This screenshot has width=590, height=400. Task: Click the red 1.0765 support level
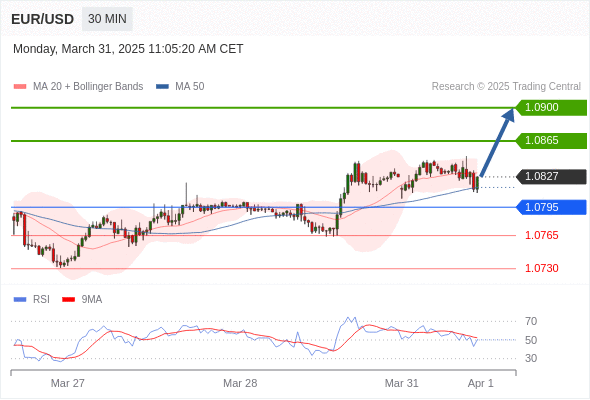(x=542, y=236)
